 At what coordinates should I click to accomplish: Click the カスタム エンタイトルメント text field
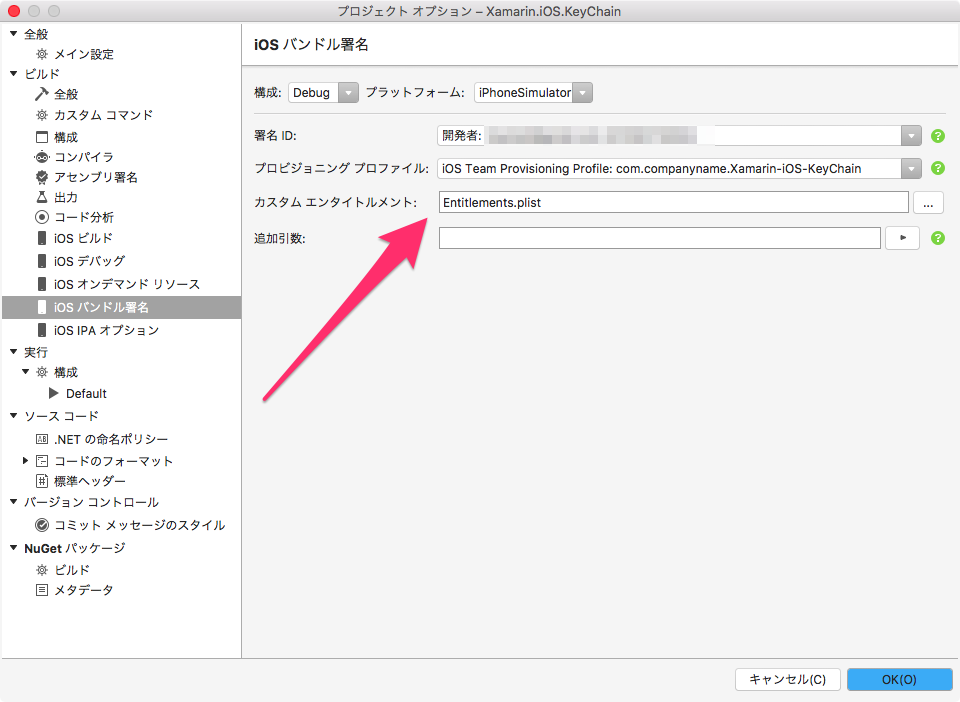pyautogui.click(x=673, y=203)
